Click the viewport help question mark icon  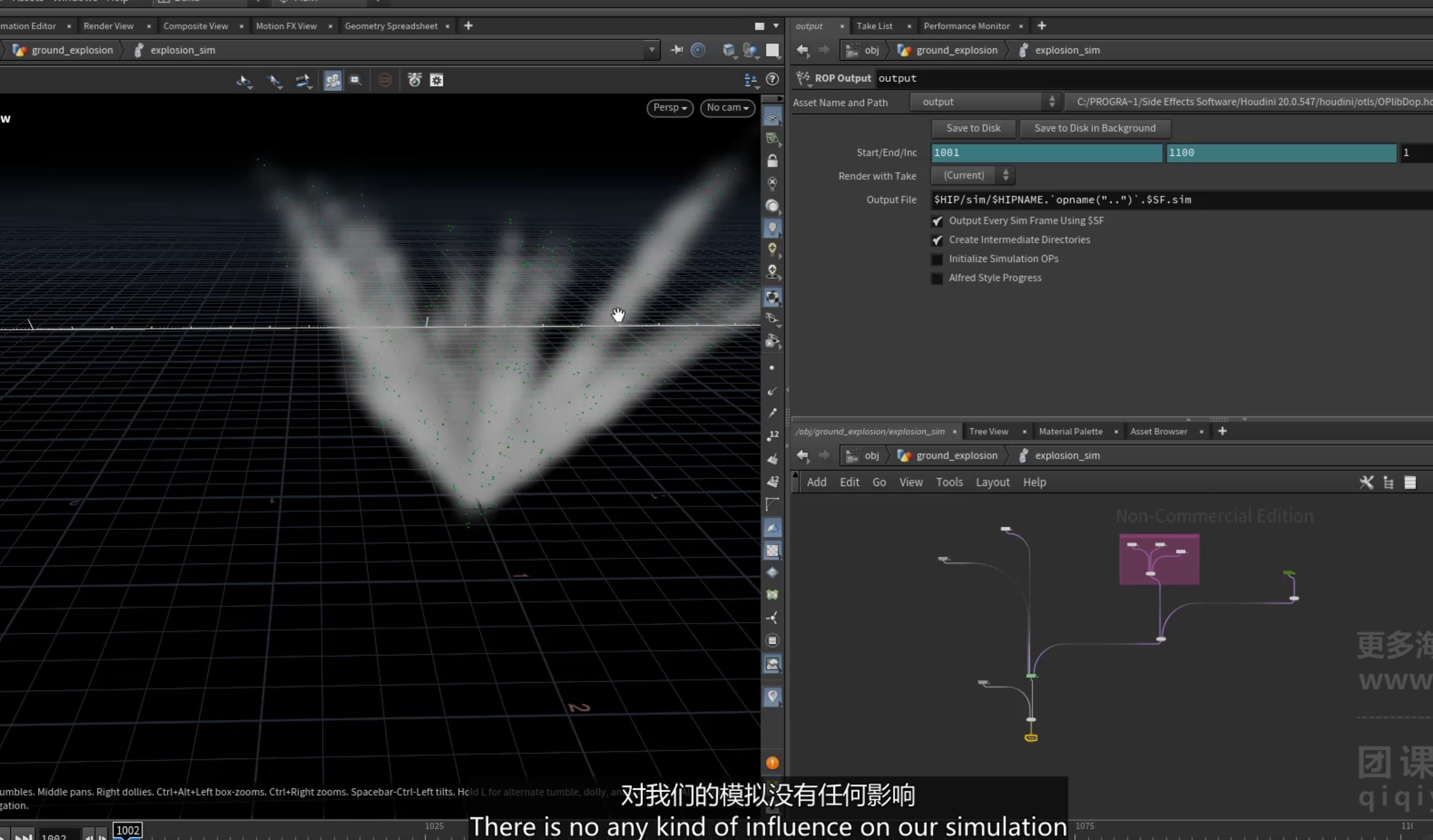772,80
